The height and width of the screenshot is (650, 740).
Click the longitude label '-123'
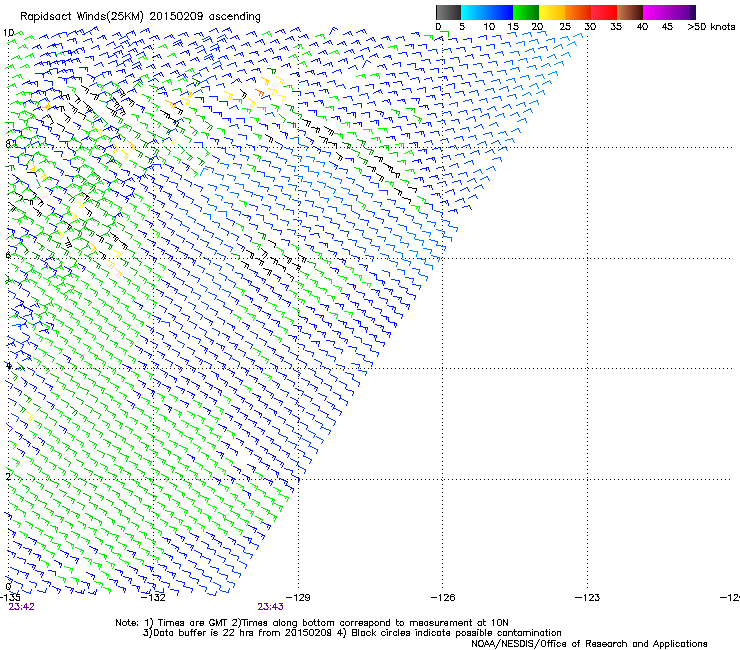[587, 598]
